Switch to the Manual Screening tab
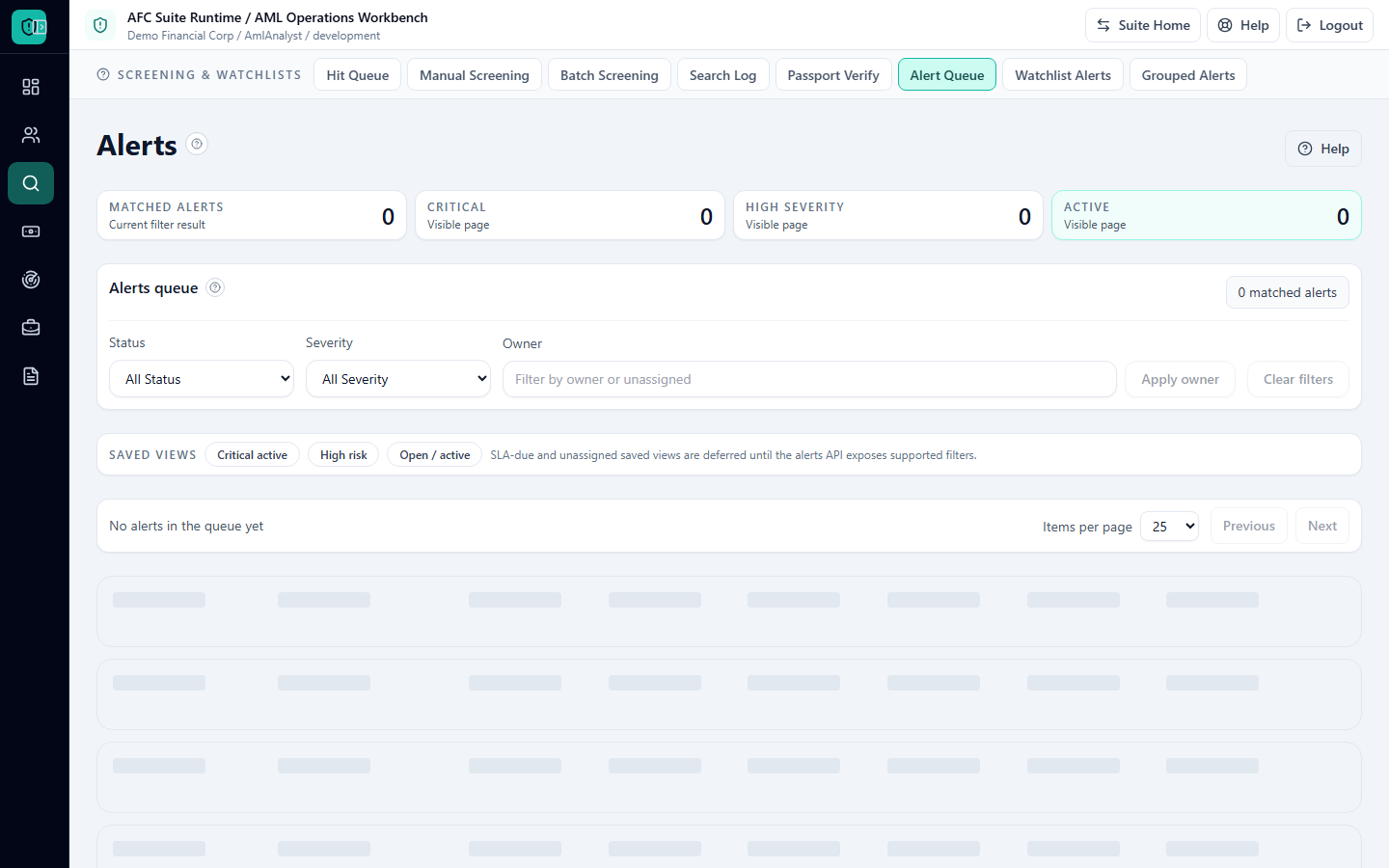Viewport: 1389px width, 868px height. click(x=475, y=75)
